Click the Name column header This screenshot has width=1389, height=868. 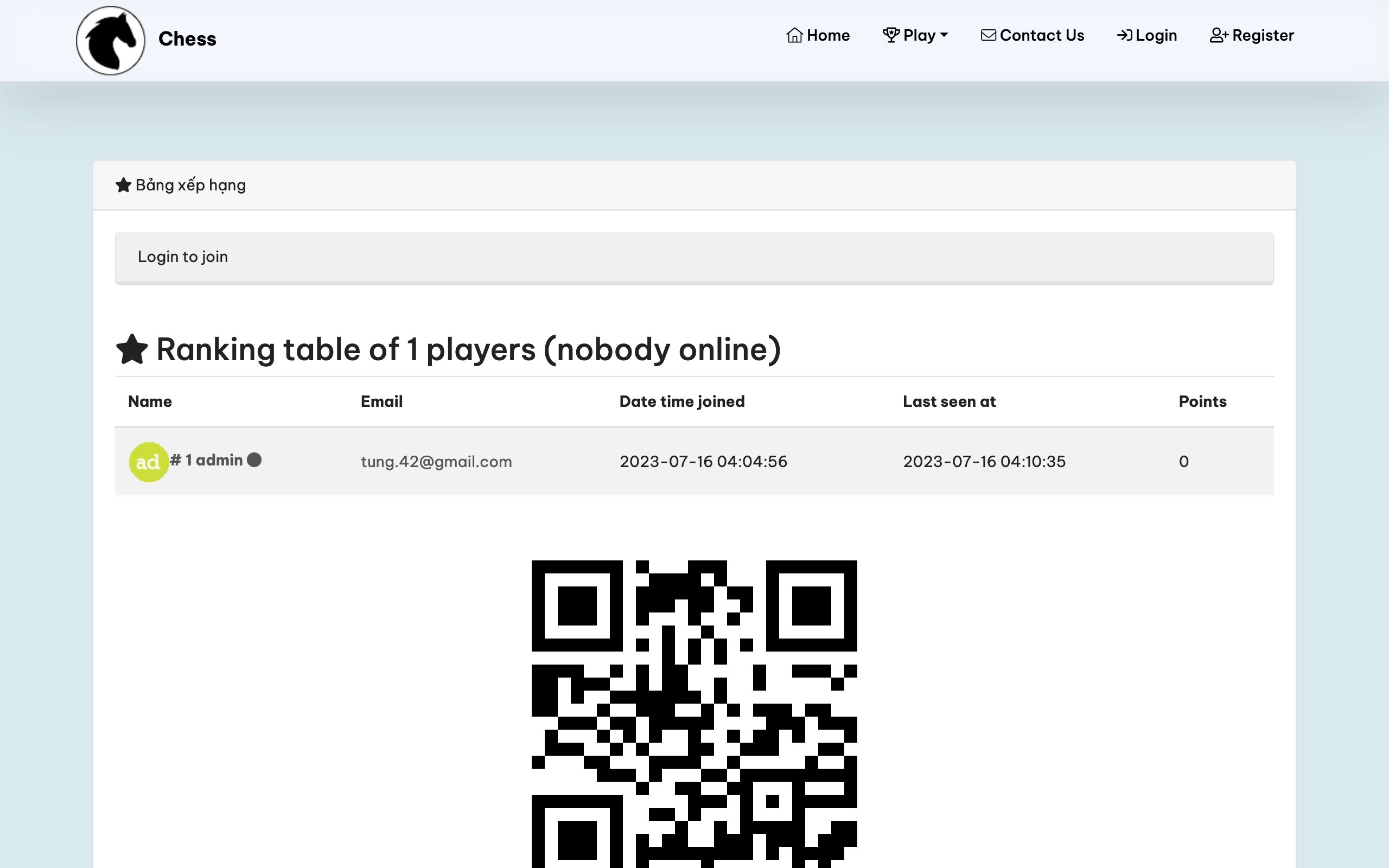(150, 401)
